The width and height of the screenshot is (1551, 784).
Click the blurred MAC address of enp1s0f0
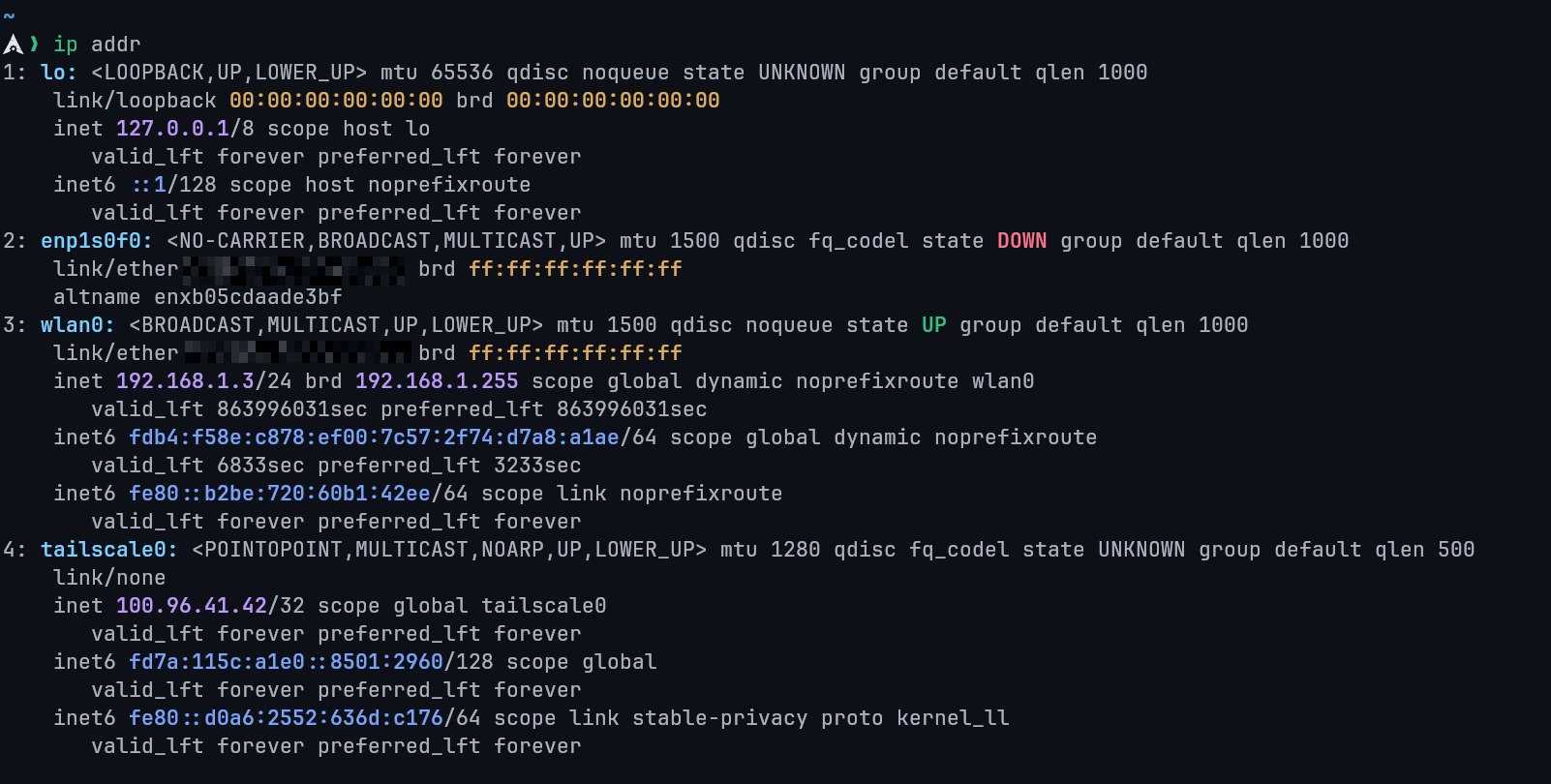[294, 269]
